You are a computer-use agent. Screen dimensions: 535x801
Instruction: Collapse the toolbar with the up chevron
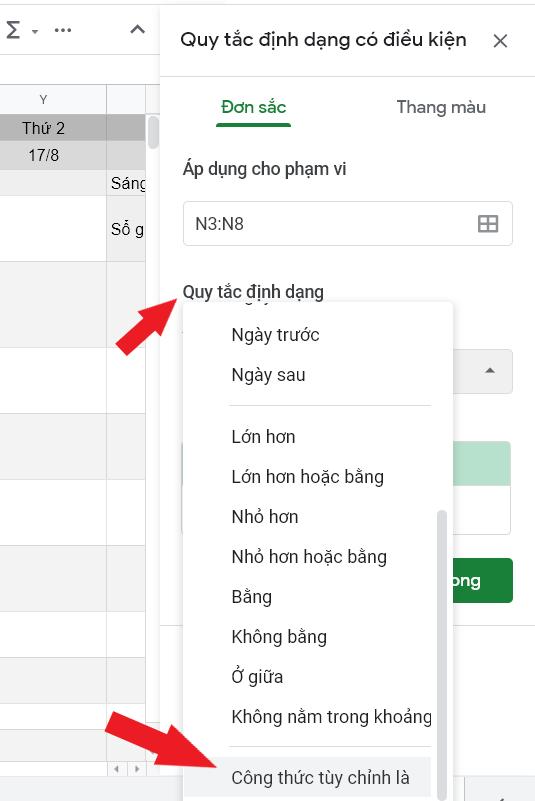pyautogui.click(x=137, y=30)
